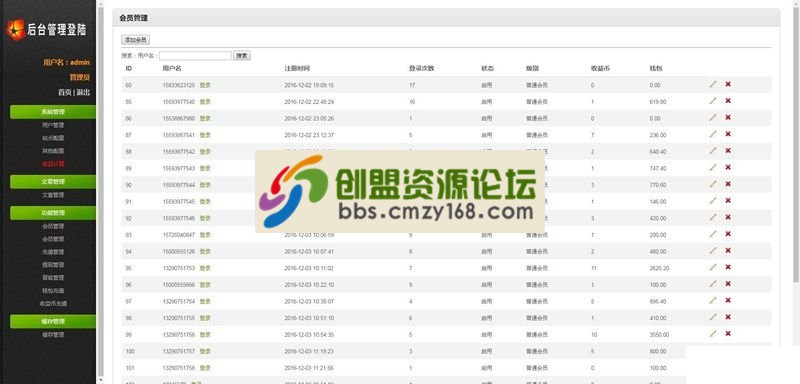Edit member ID 99 with pencil icon

[x=713, y=334]
